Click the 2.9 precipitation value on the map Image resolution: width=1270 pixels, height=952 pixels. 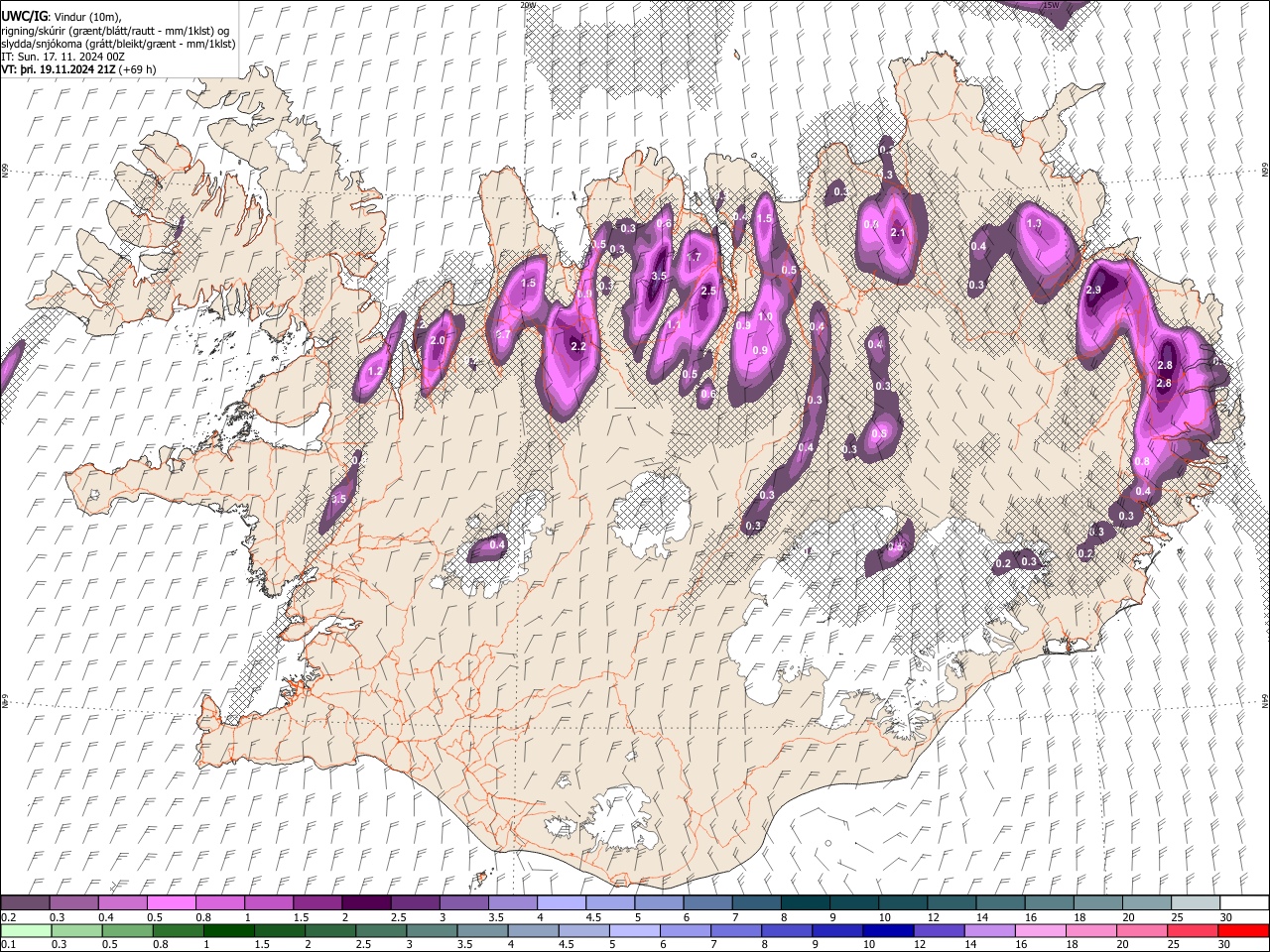point(1093,291)
